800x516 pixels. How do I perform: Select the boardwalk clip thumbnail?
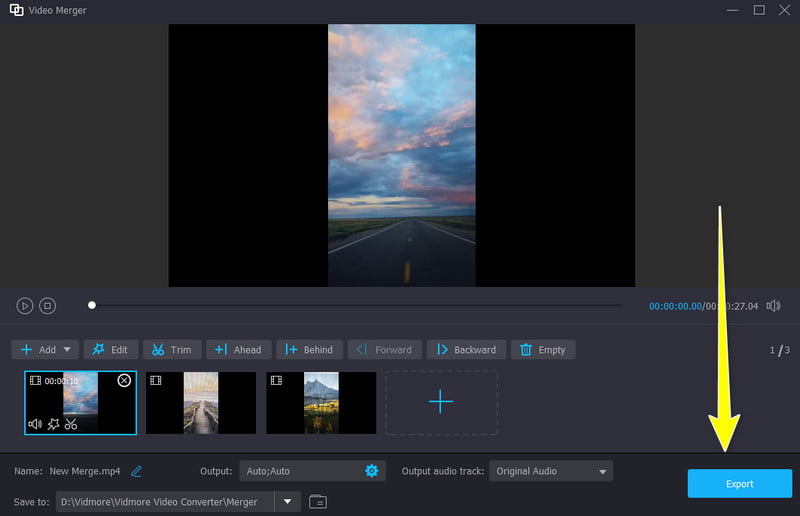[201, 403]
